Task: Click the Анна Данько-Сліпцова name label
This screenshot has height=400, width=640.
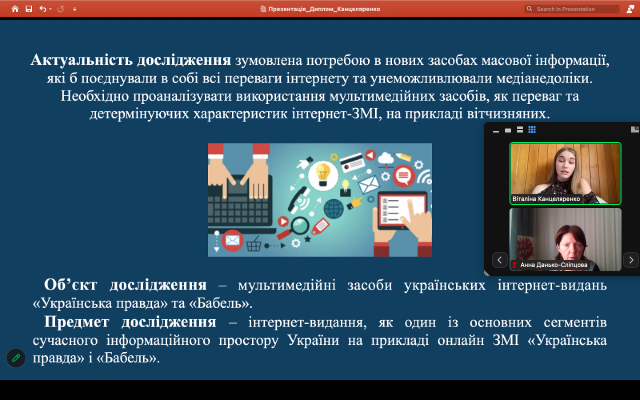Action: (x=553, y=265)
